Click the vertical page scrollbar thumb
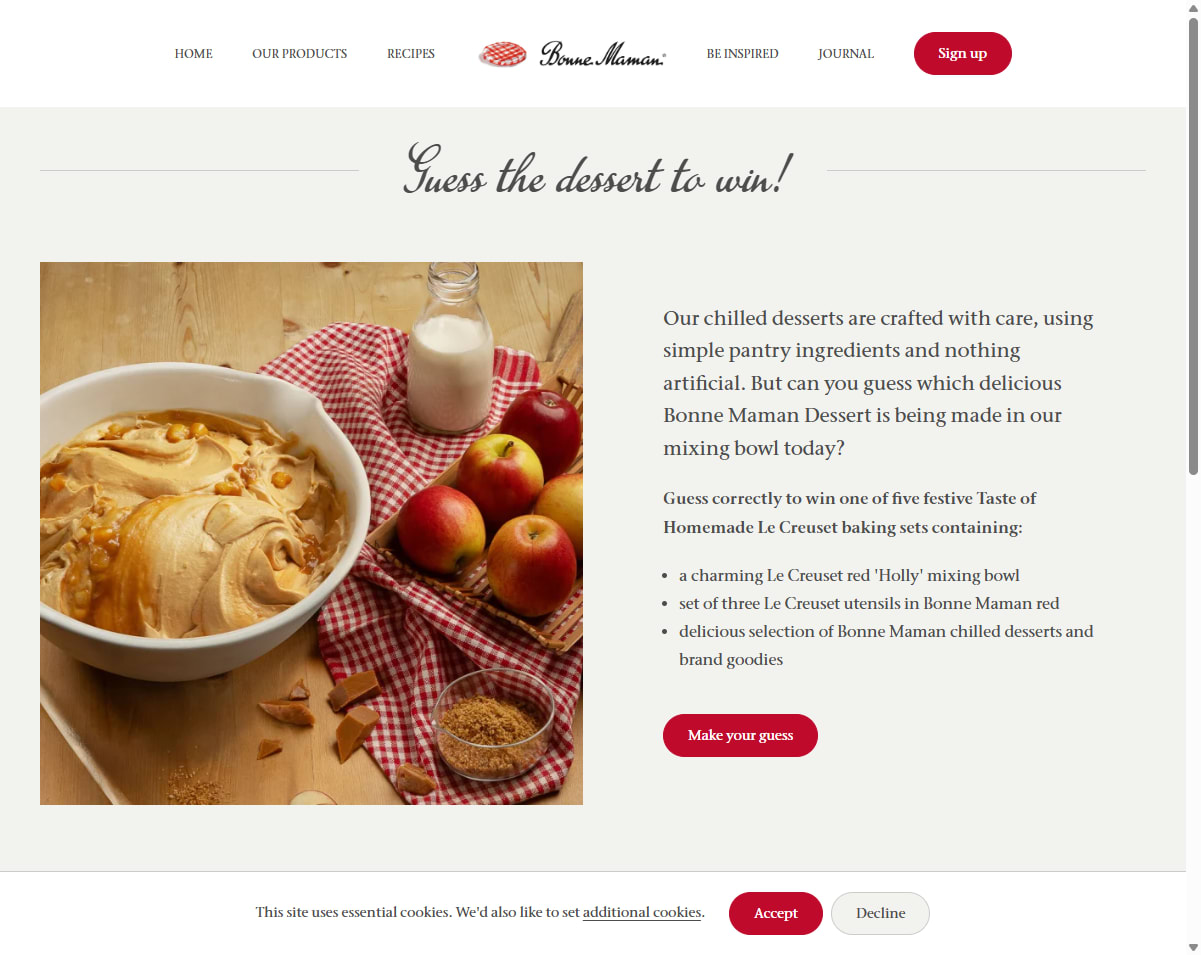1201x955 pixels. [1192, 245]
